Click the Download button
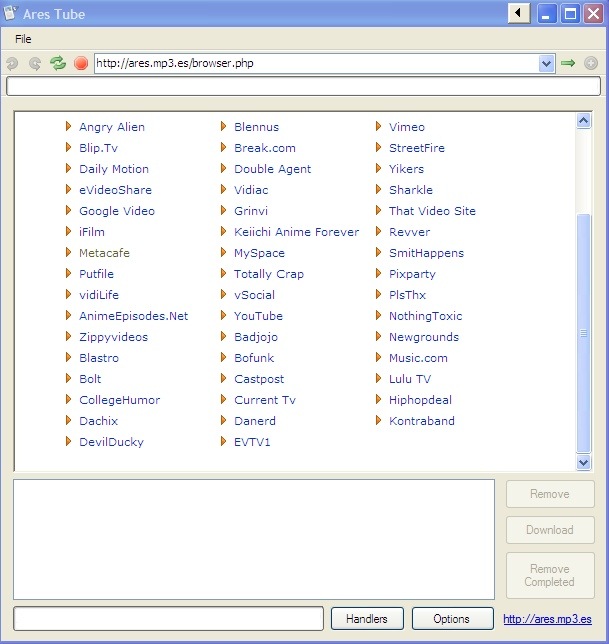This screenshot has width=609, height=644. click(x=550, y=530)
